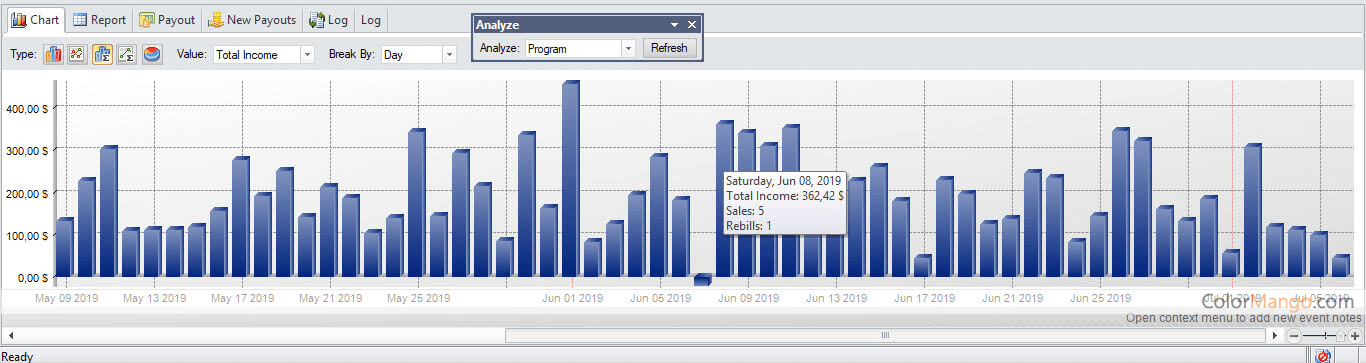Select the pie chart type icon
Screen dimensions: 1366x363
[x=152, y=54]
